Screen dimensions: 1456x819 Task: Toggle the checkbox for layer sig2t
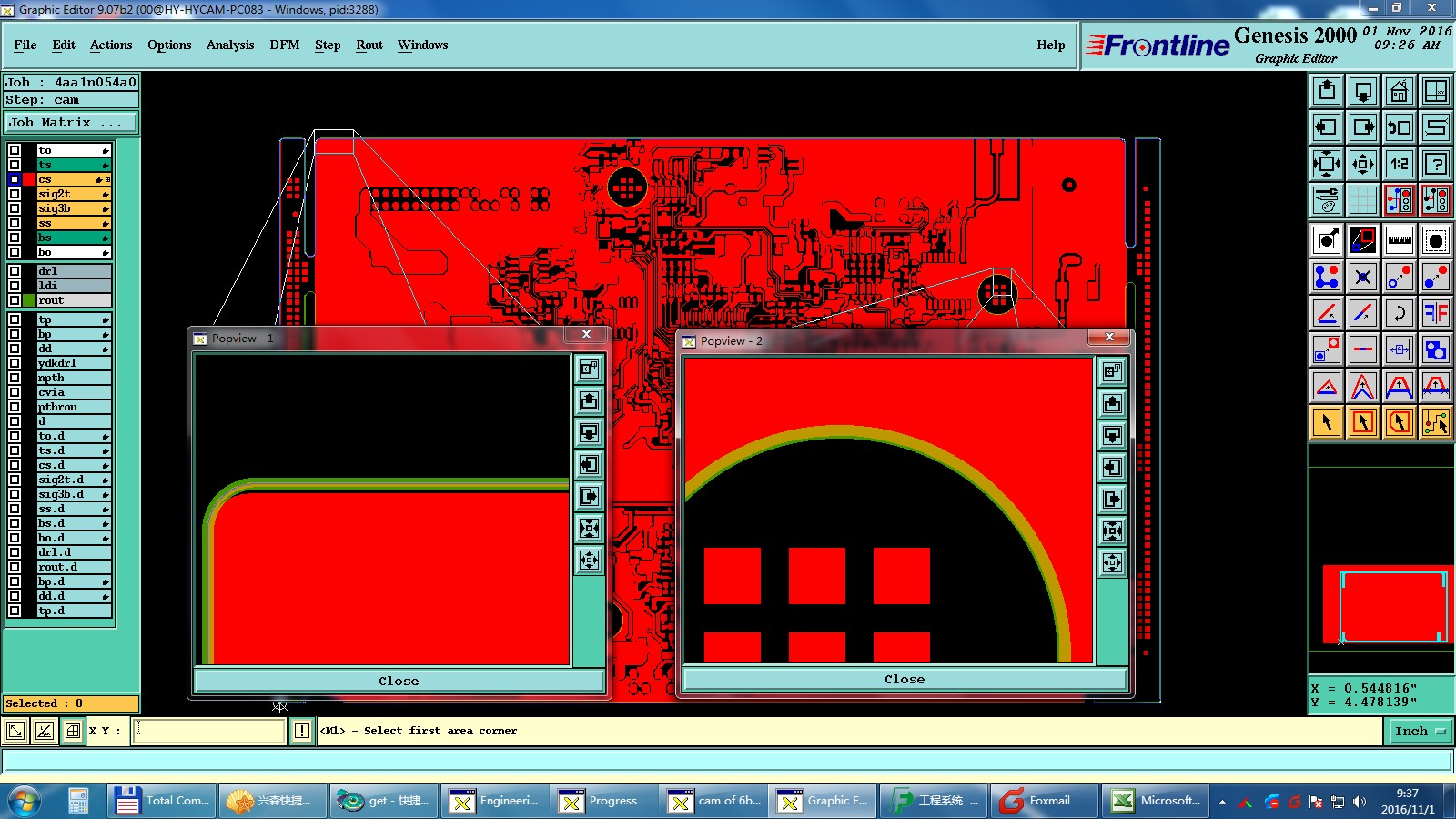click(15, 194)
